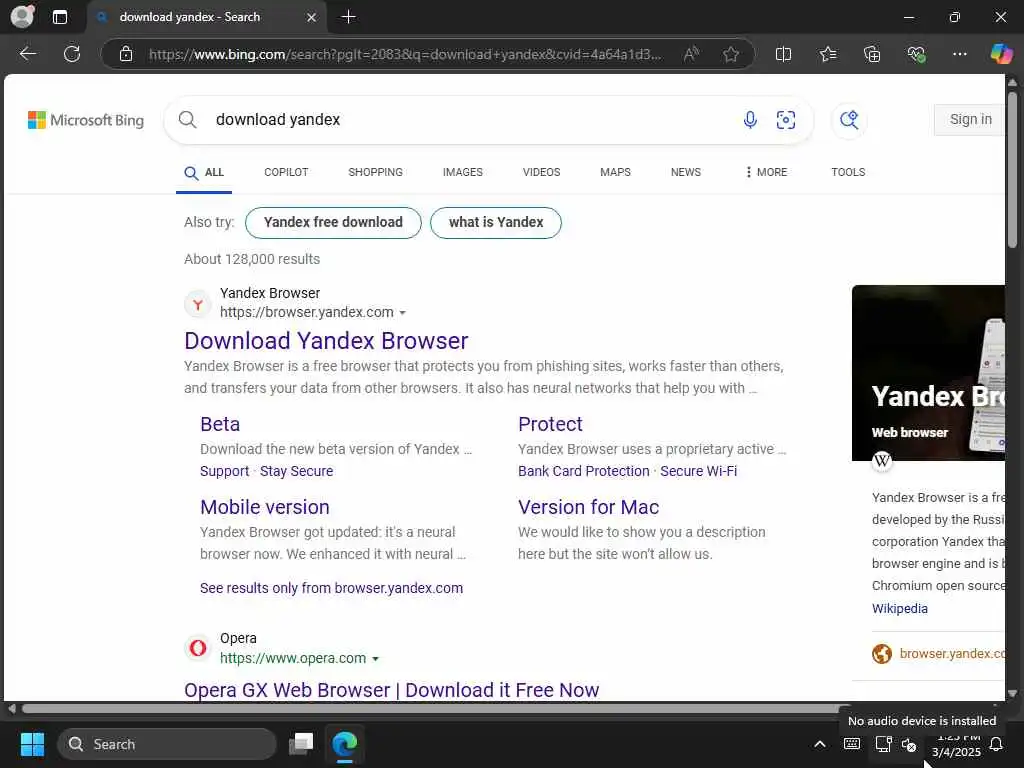Click the browser back arrow
1024x768 pixels.
click(27, 54)
